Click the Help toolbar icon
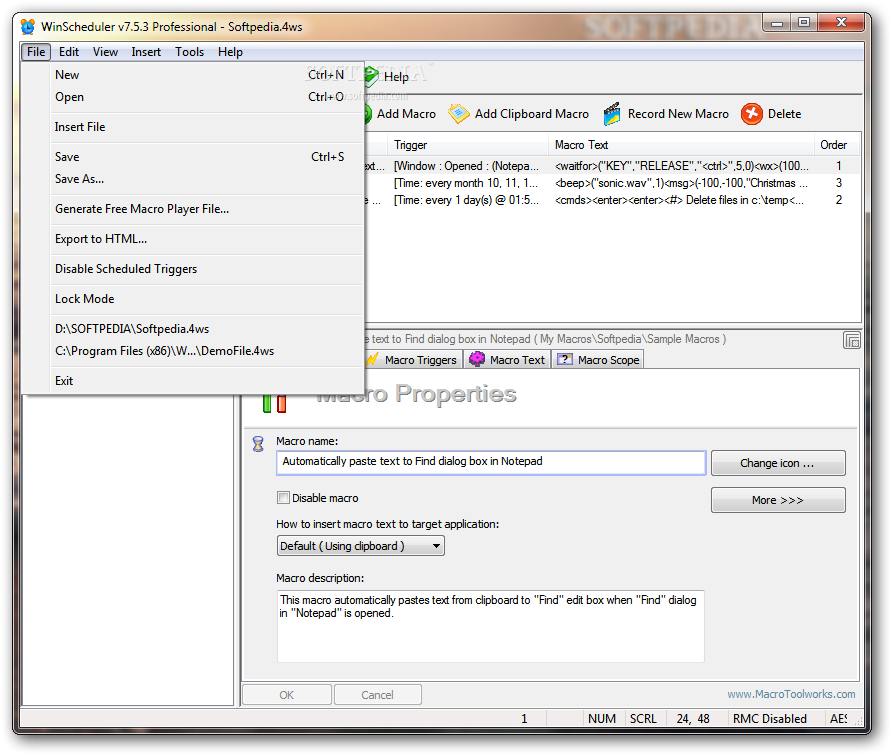Viewport: 892px width, 755px height. pos(371,76)
